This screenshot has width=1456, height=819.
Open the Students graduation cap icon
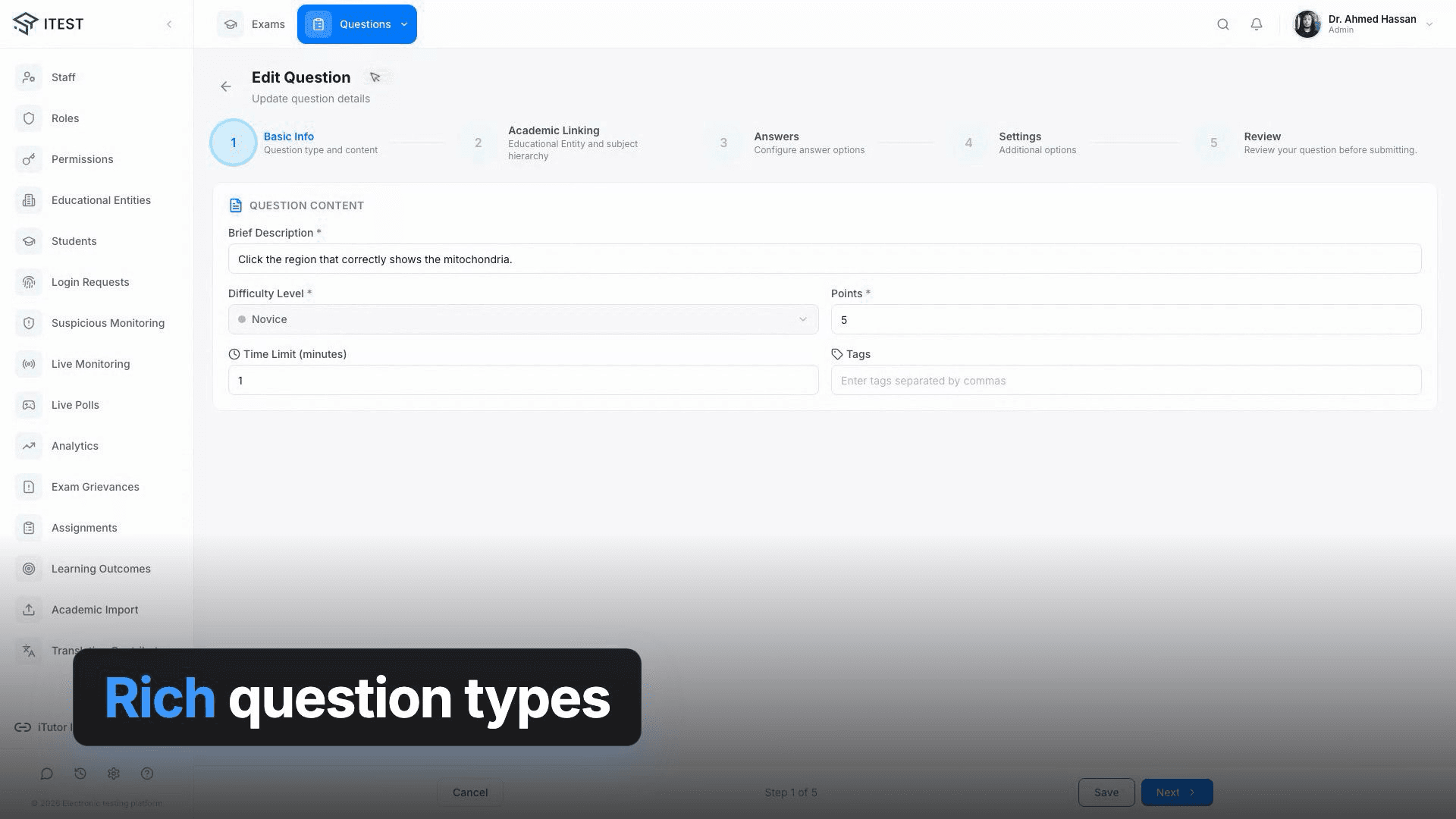29,241
